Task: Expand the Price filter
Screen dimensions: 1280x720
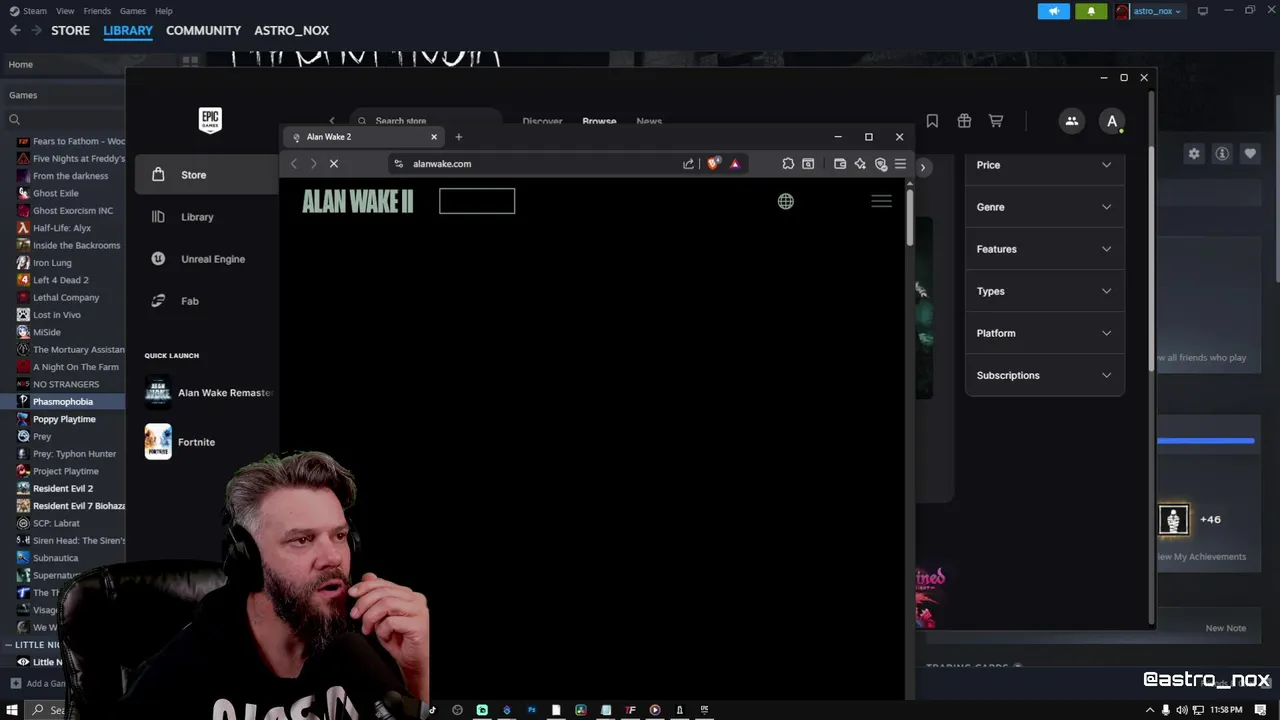Action: (1044, 165)
